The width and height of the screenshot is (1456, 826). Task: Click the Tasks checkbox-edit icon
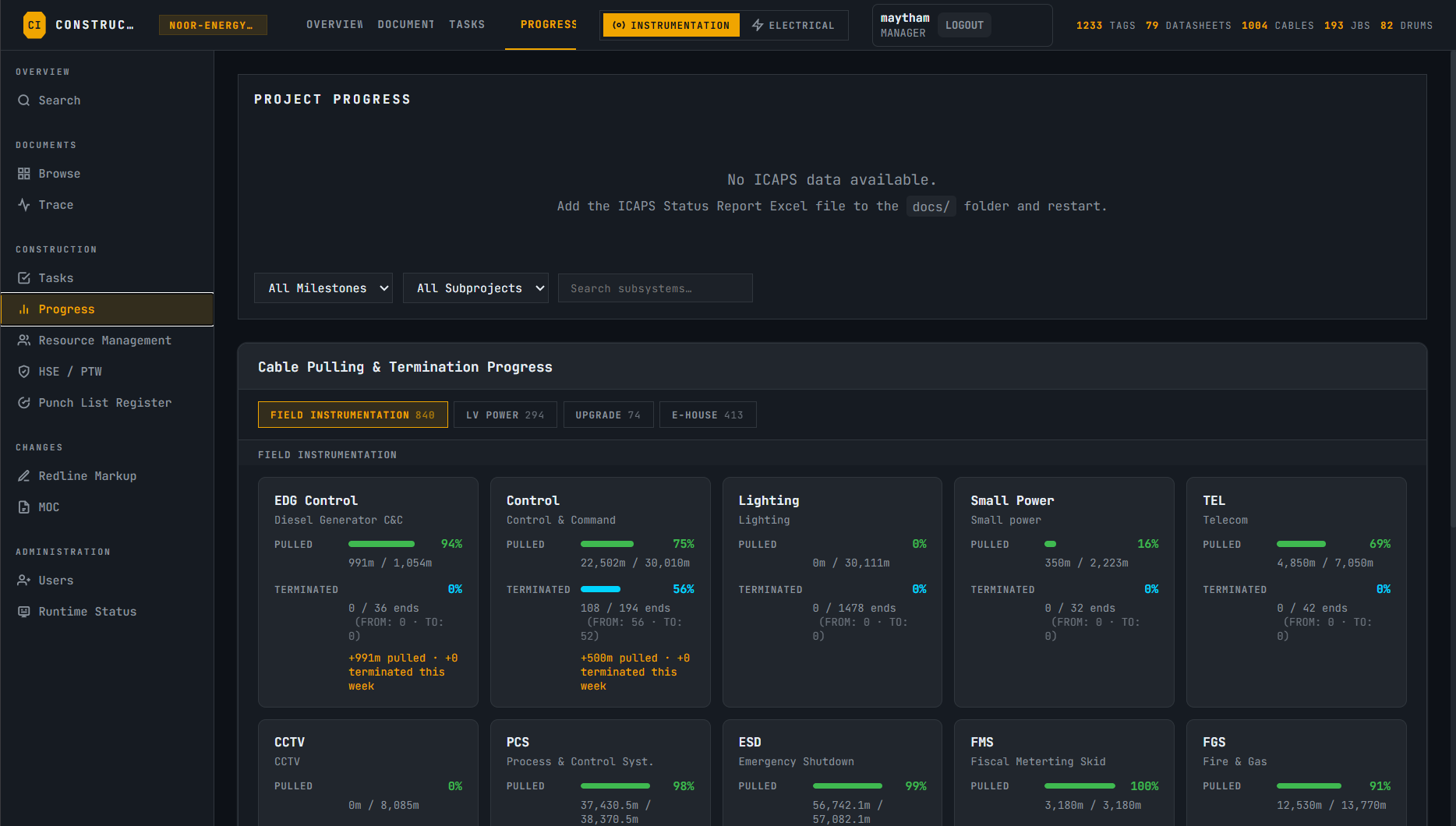24,278
